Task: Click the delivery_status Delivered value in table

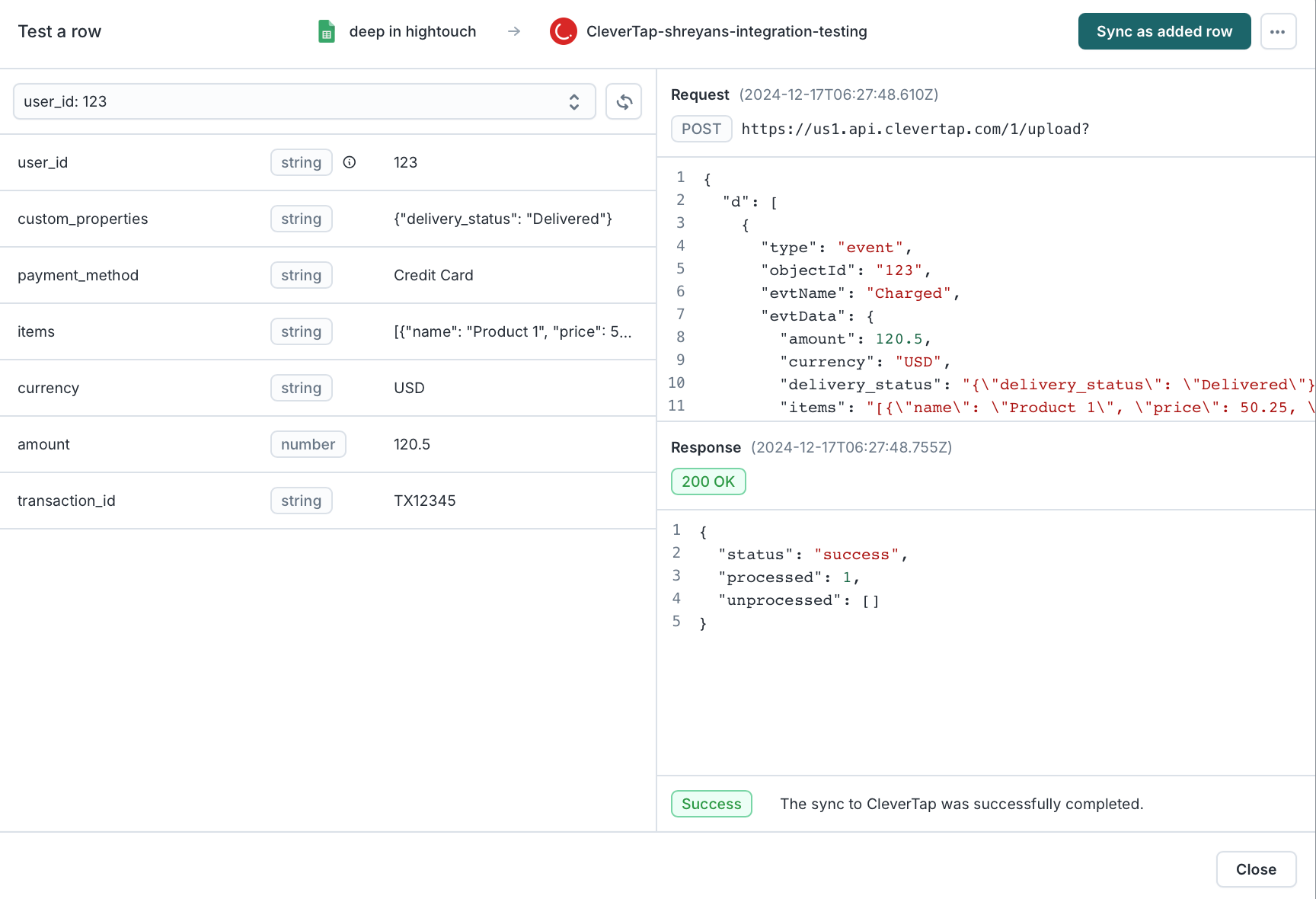Action: pyautogui.click(x=503, y=219)
